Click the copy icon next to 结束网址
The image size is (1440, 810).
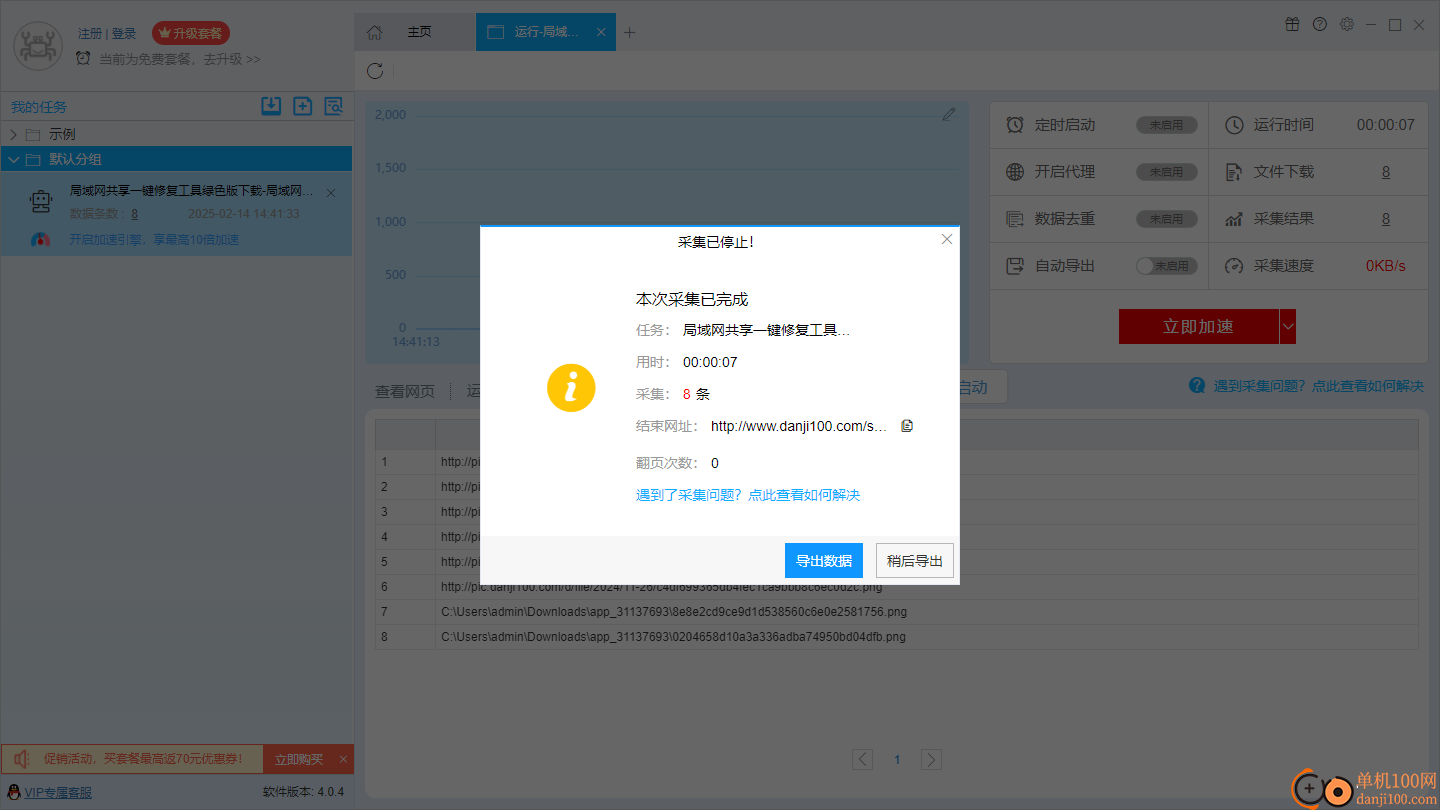pyautogui.click(x=906, y=426)
